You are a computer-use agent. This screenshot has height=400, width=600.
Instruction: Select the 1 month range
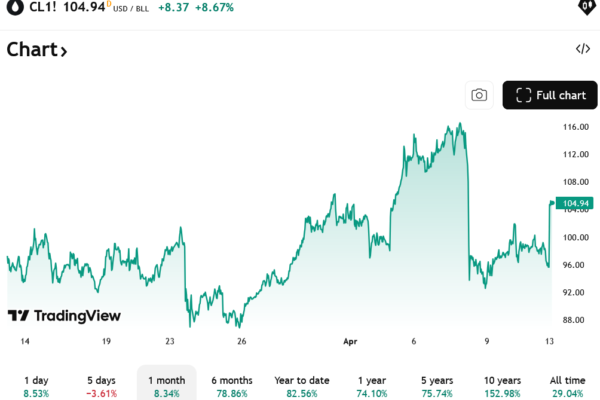(166, 387)
